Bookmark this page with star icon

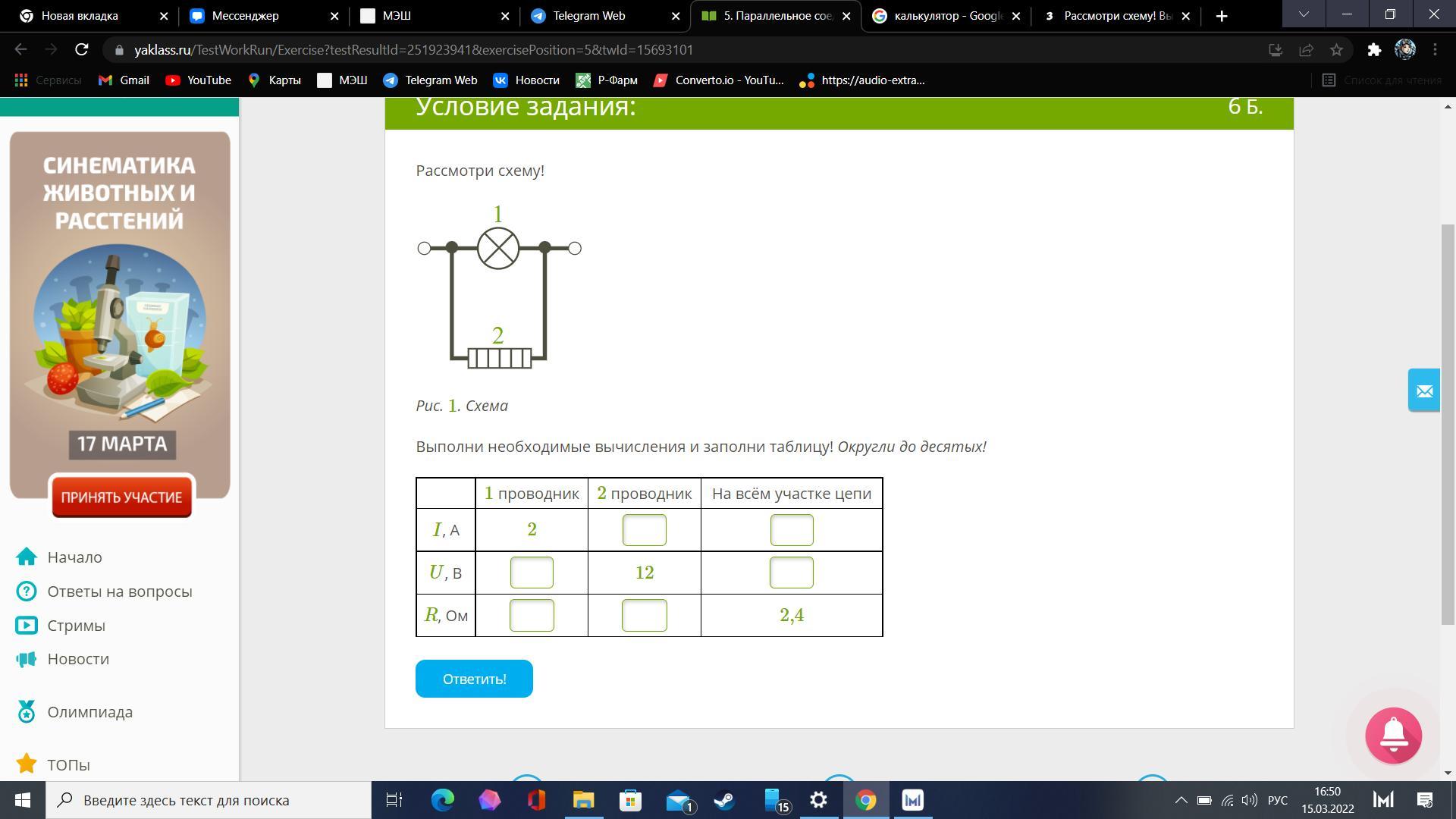tap(1336, 50)
